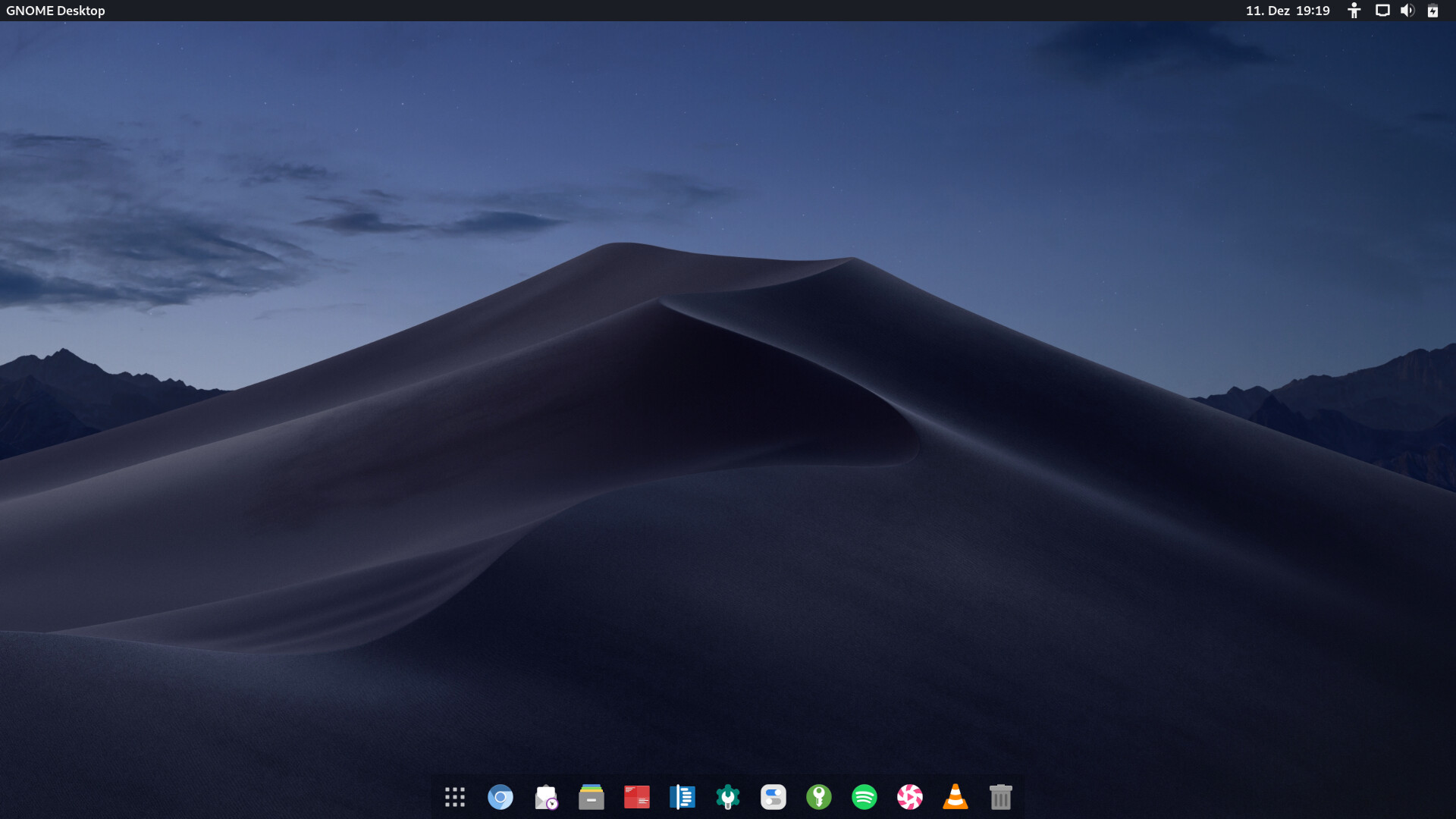Open the blue text editor icon
This screenshot has height=819, width=1456.
[x=682, y=797]
